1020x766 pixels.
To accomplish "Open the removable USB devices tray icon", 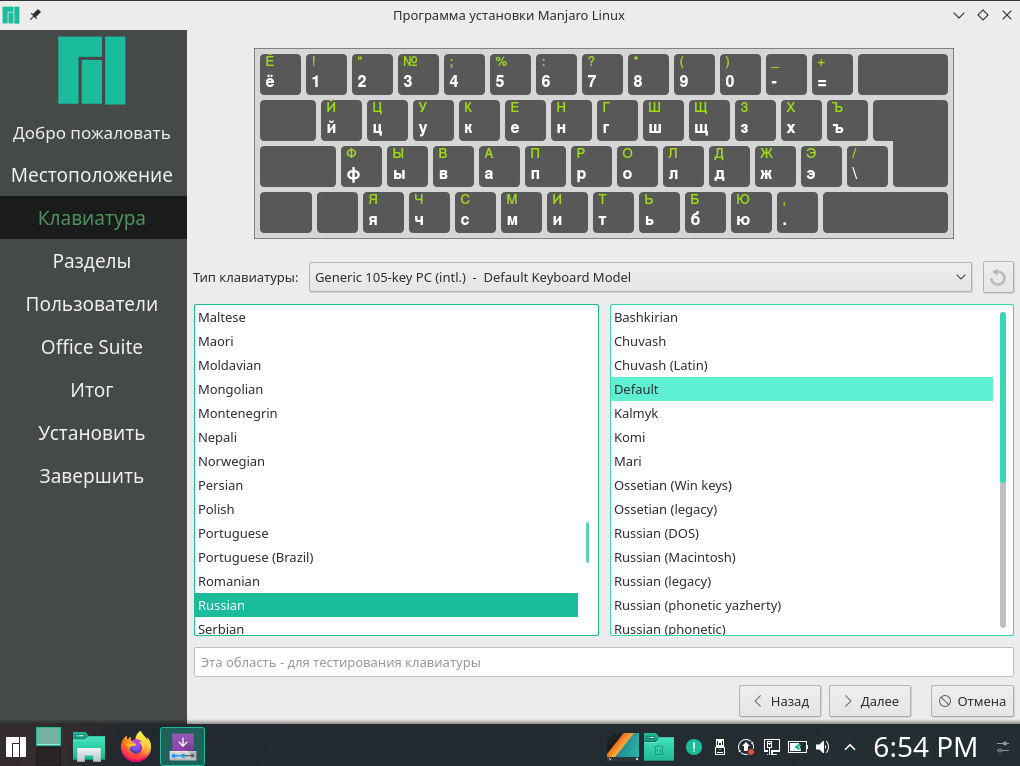I will coord(720,747).
